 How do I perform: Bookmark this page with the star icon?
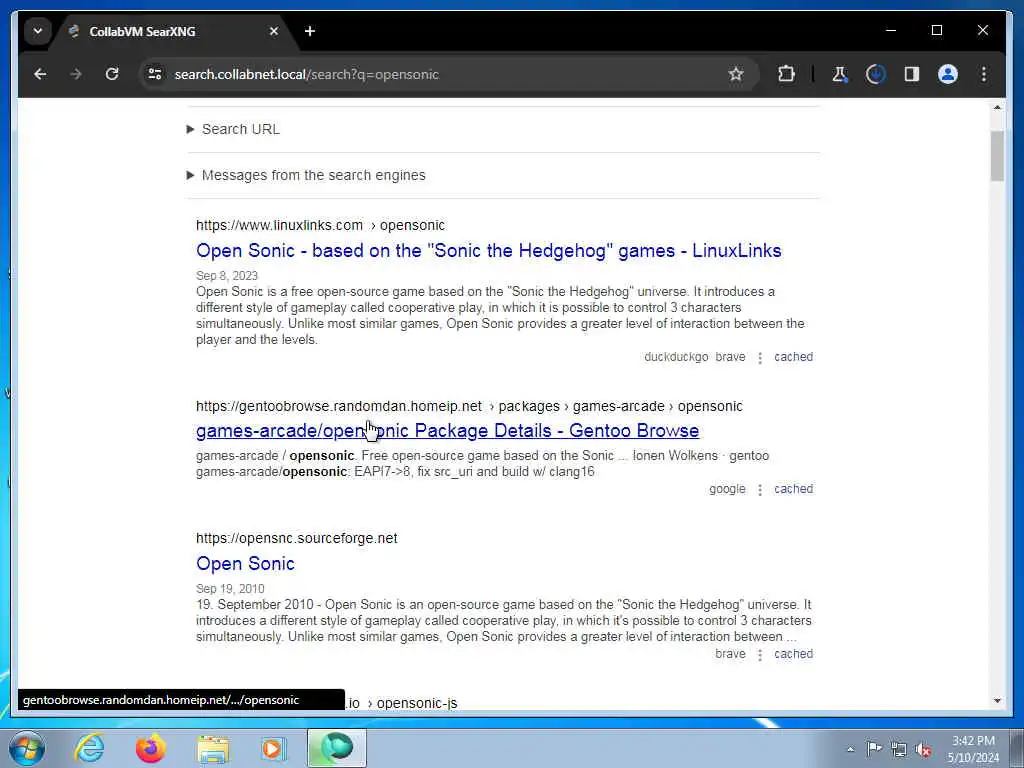coord(736,74)
